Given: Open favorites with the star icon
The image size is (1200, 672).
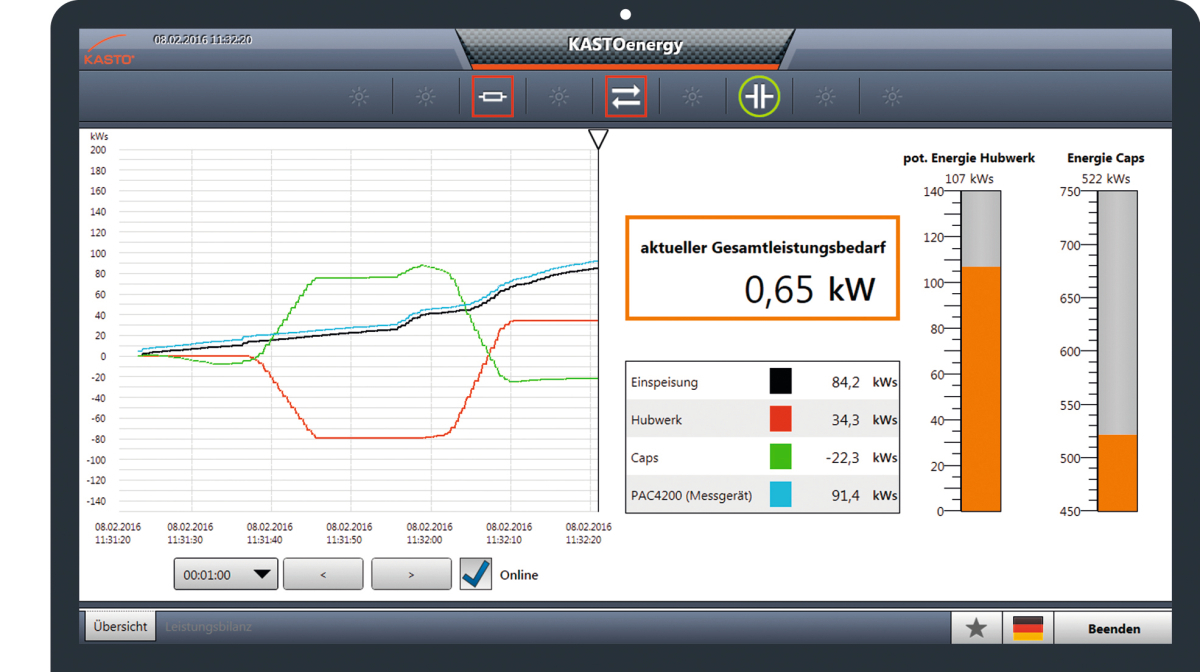Looking at the screenshot, I should (976, 628).
